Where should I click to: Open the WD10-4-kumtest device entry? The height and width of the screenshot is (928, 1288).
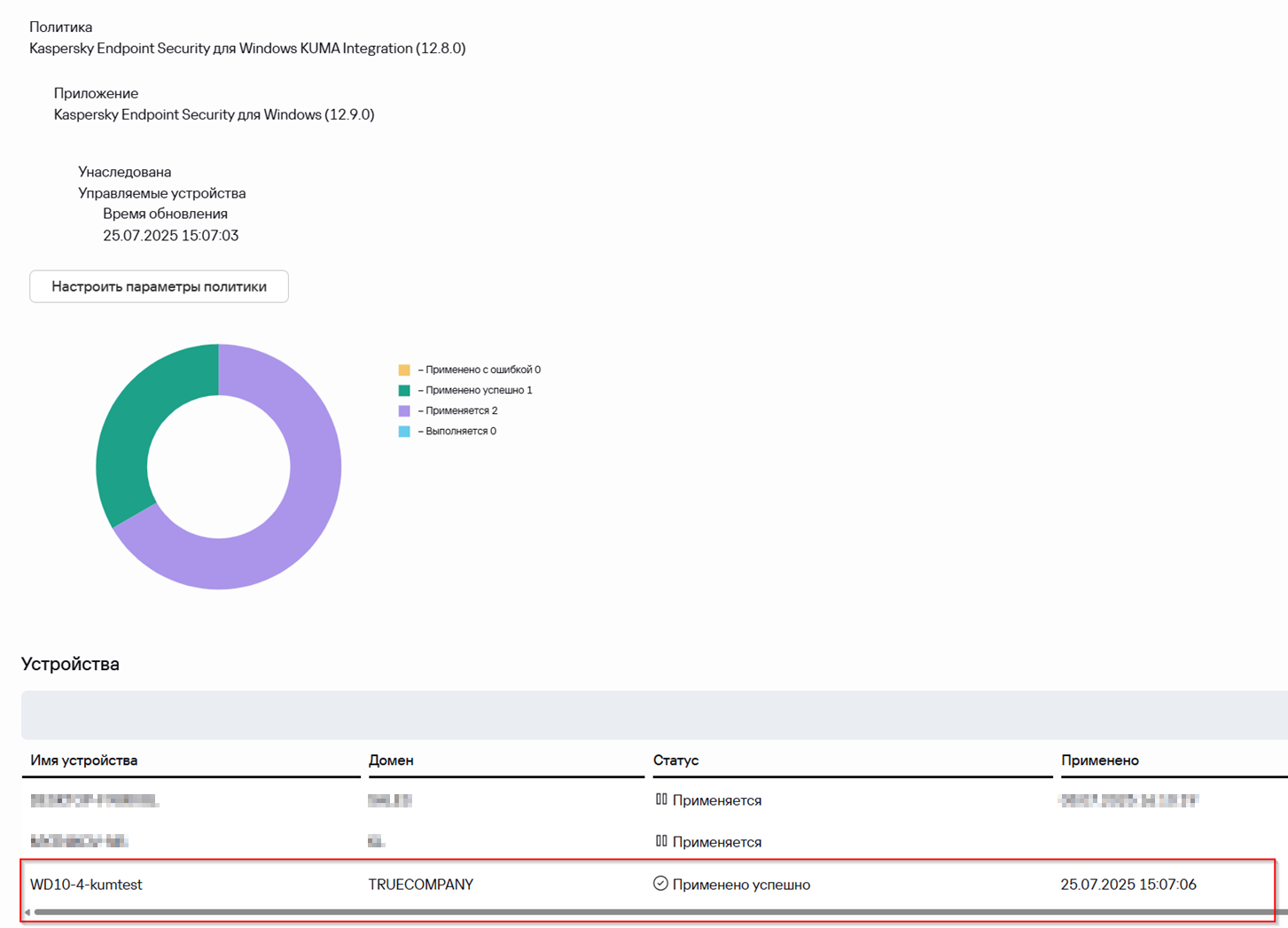pyautogui.click(x=86, y=885)
